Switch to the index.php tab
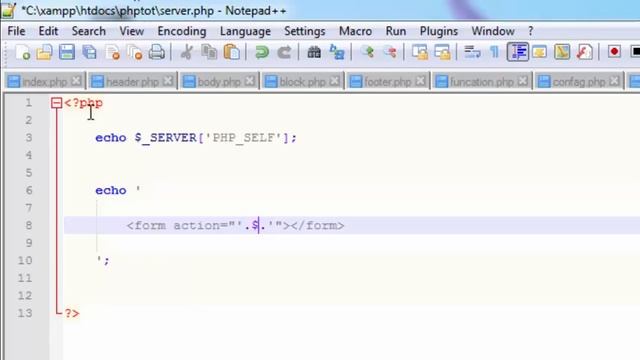 tap(44, 82)
